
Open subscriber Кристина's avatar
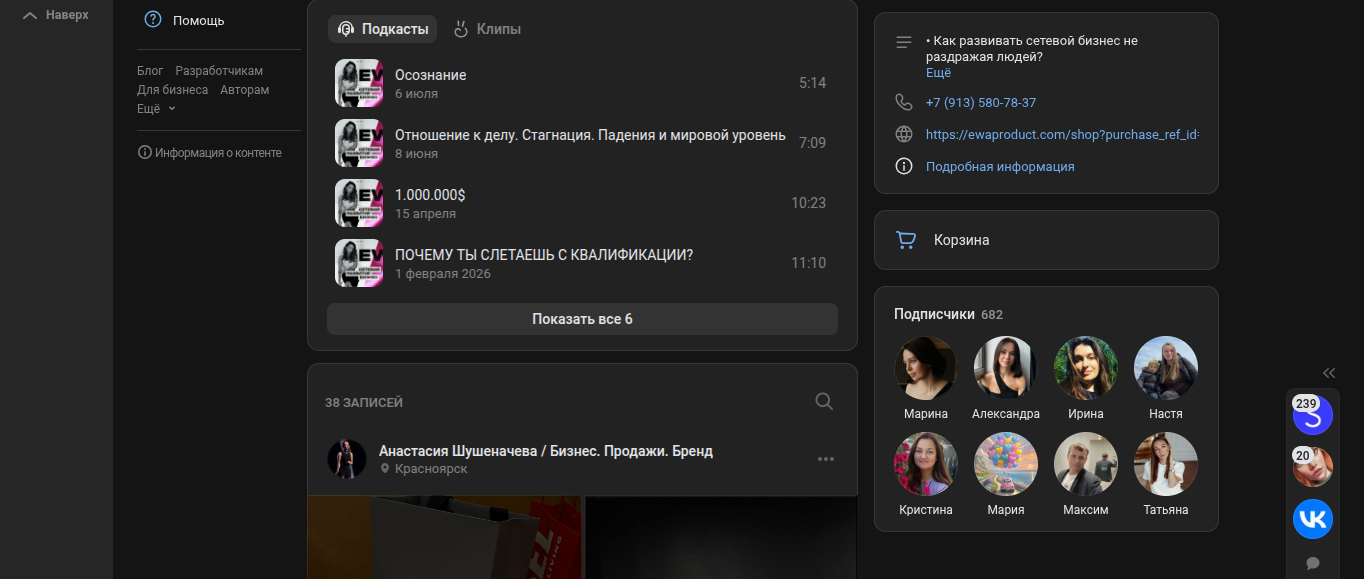pos(926,464)
